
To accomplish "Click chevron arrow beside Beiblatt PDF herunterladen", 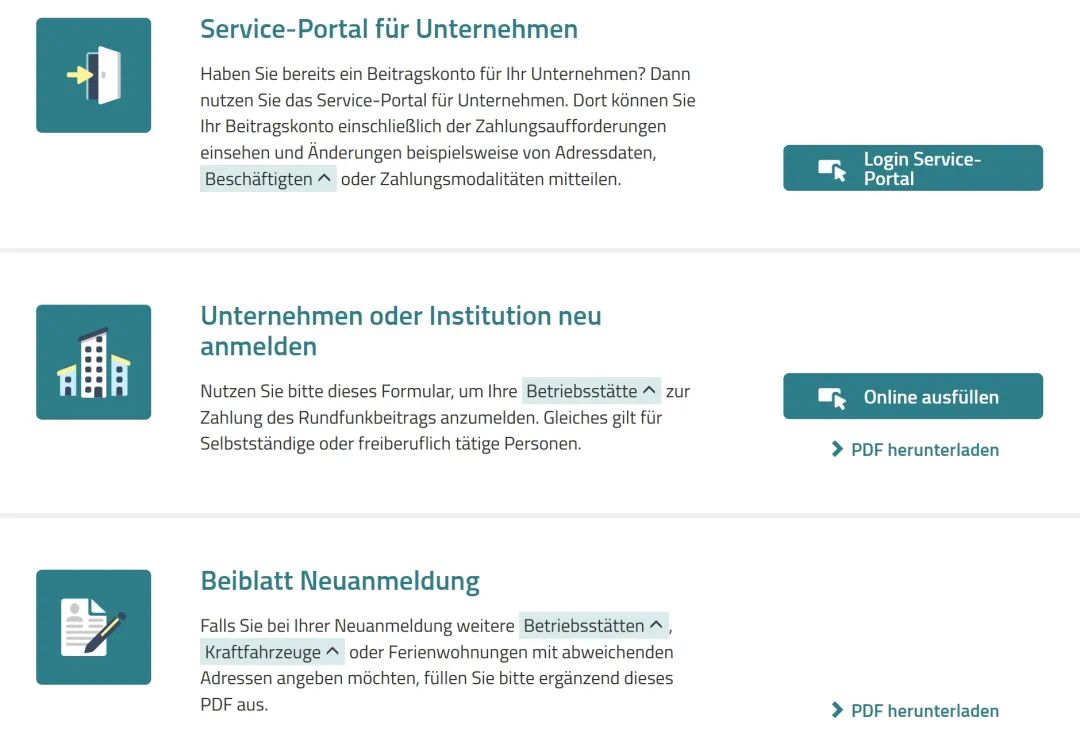I will coord(837,711).
